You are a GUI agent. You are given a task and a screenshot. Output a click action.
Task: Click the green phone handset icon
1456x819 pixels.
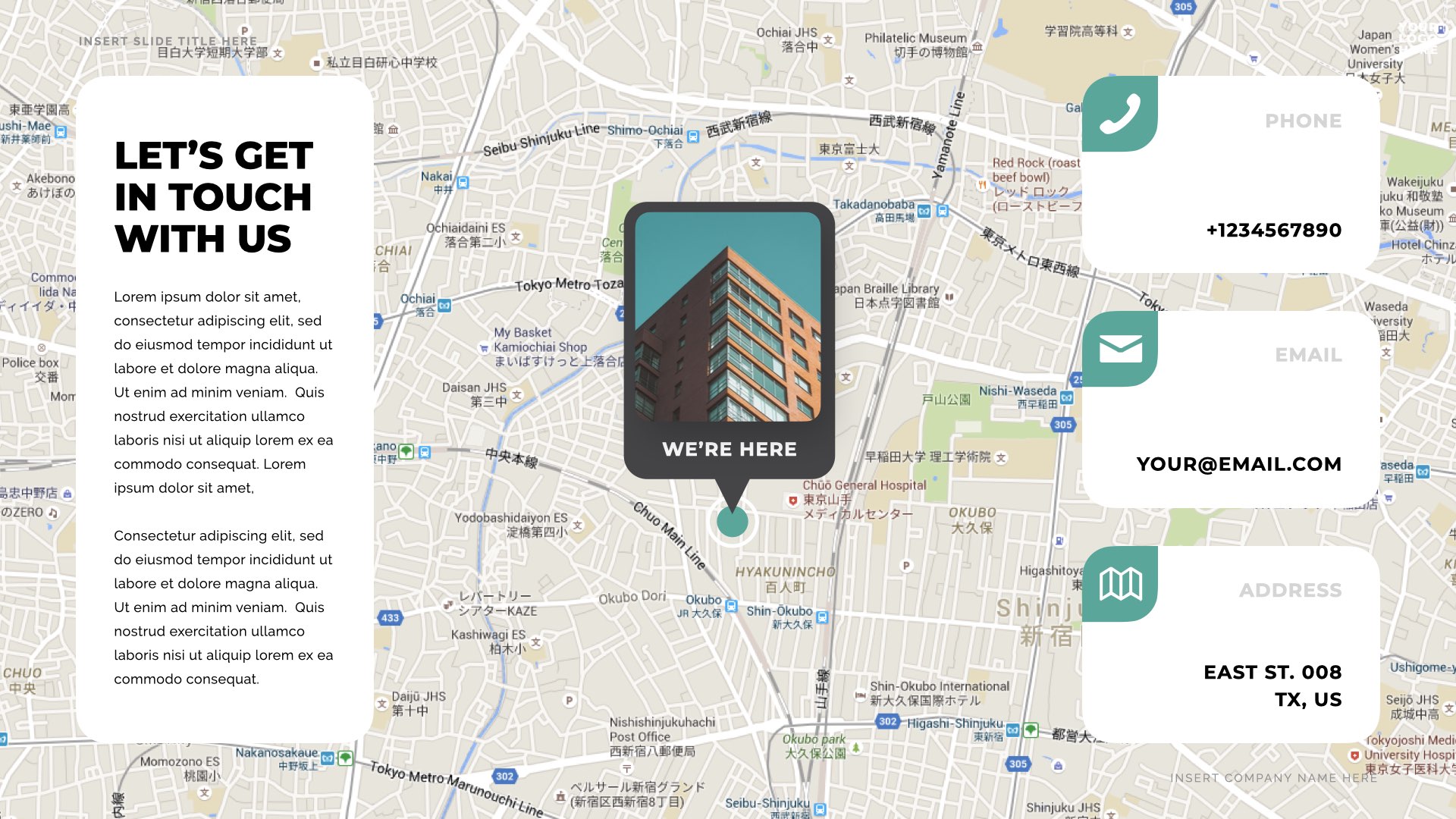coord(1119,114)
